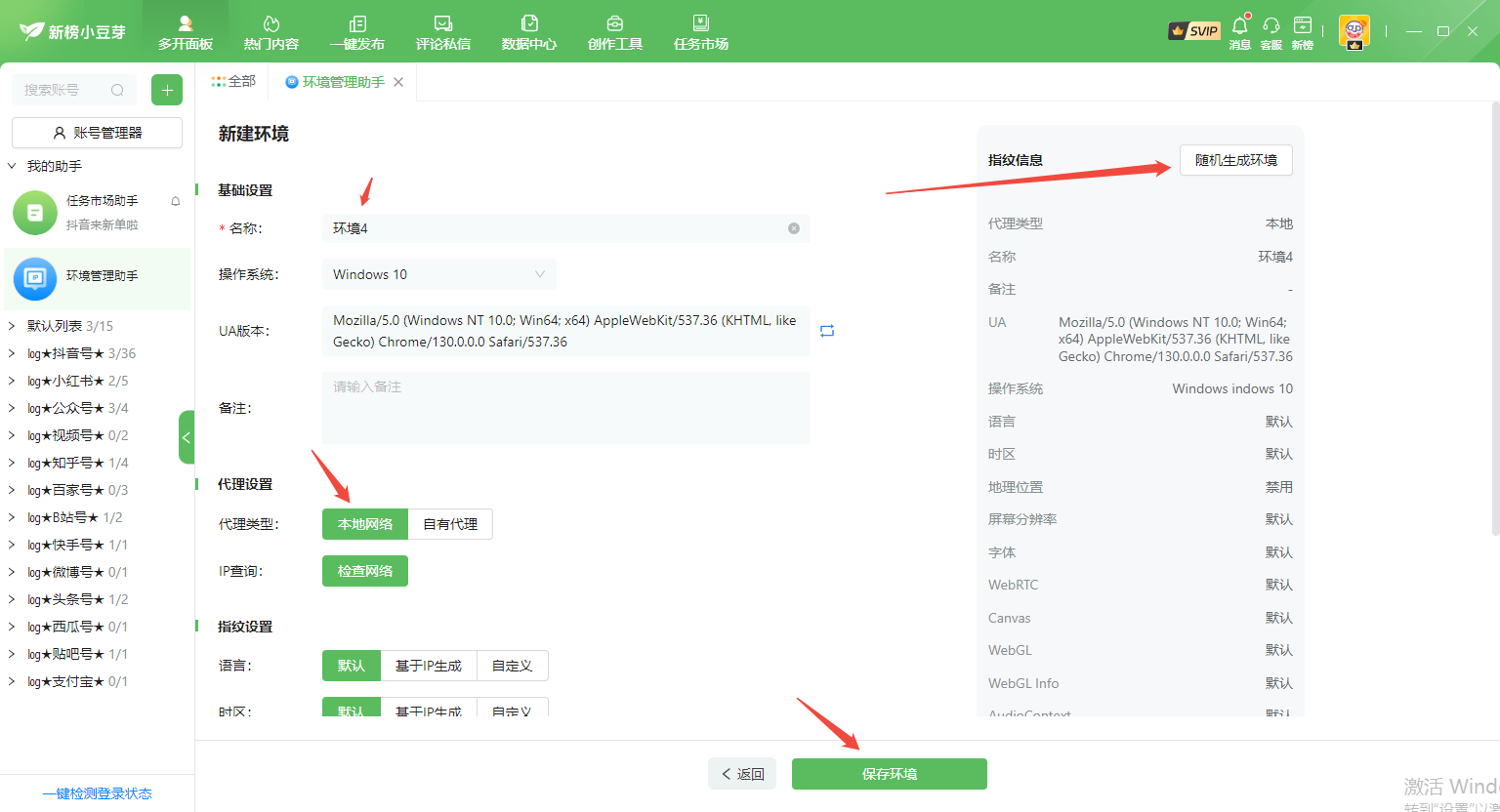Click 检查网络 button
Image resolution: width=1500 pixels, height=812 pixels.
[365, 571]
